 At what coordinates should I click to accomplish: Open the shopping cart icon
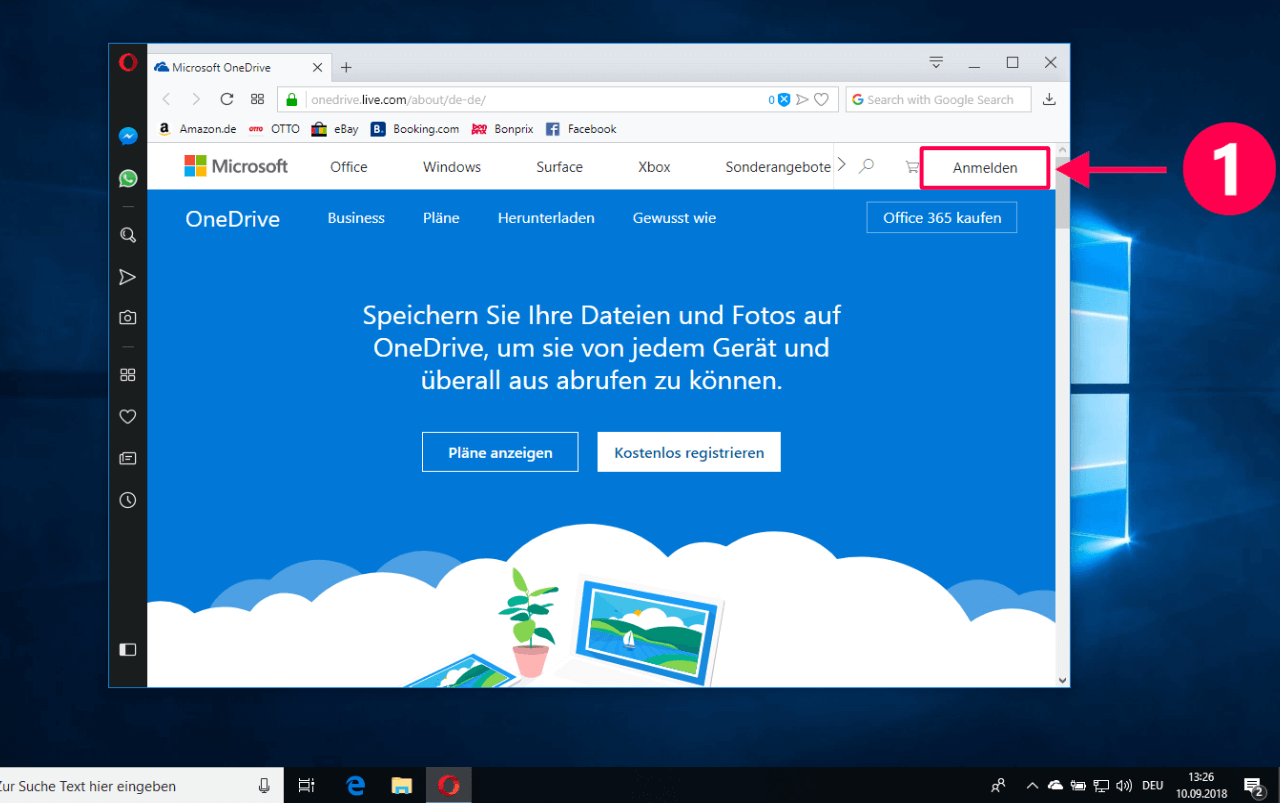pyautogui.click(x=911, y=167)
